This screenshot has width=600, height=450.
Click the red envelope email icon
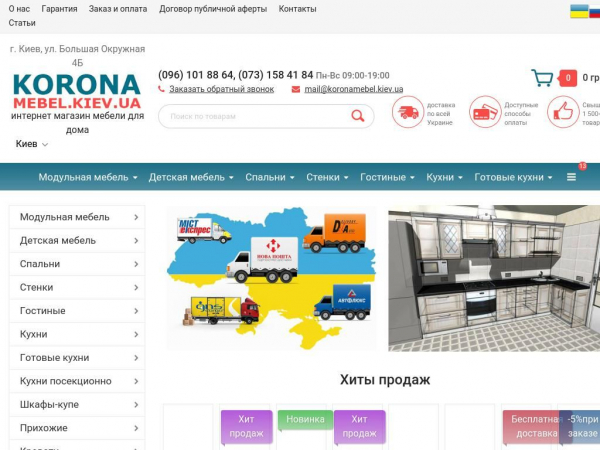pyautogui.click(x=296, y=89)
